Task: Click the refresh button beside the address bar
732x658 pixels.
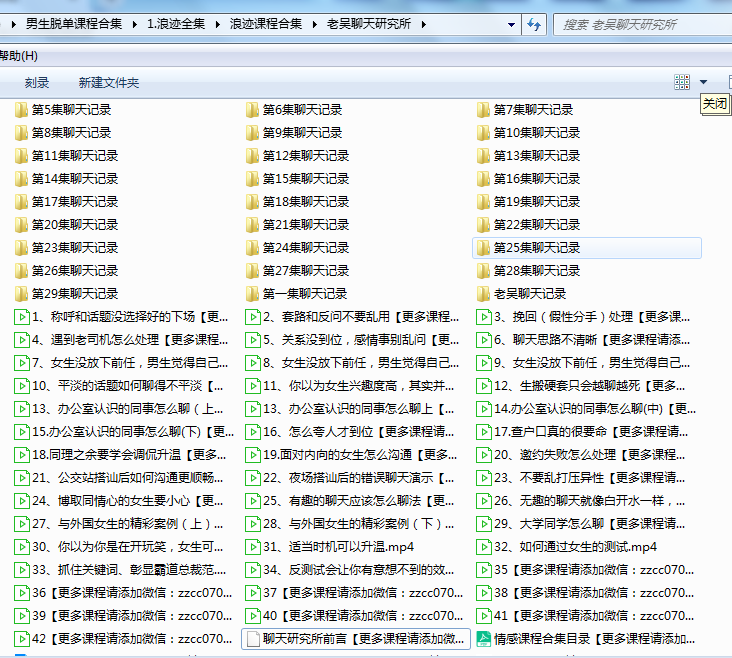Action: (x=534, y=24)
